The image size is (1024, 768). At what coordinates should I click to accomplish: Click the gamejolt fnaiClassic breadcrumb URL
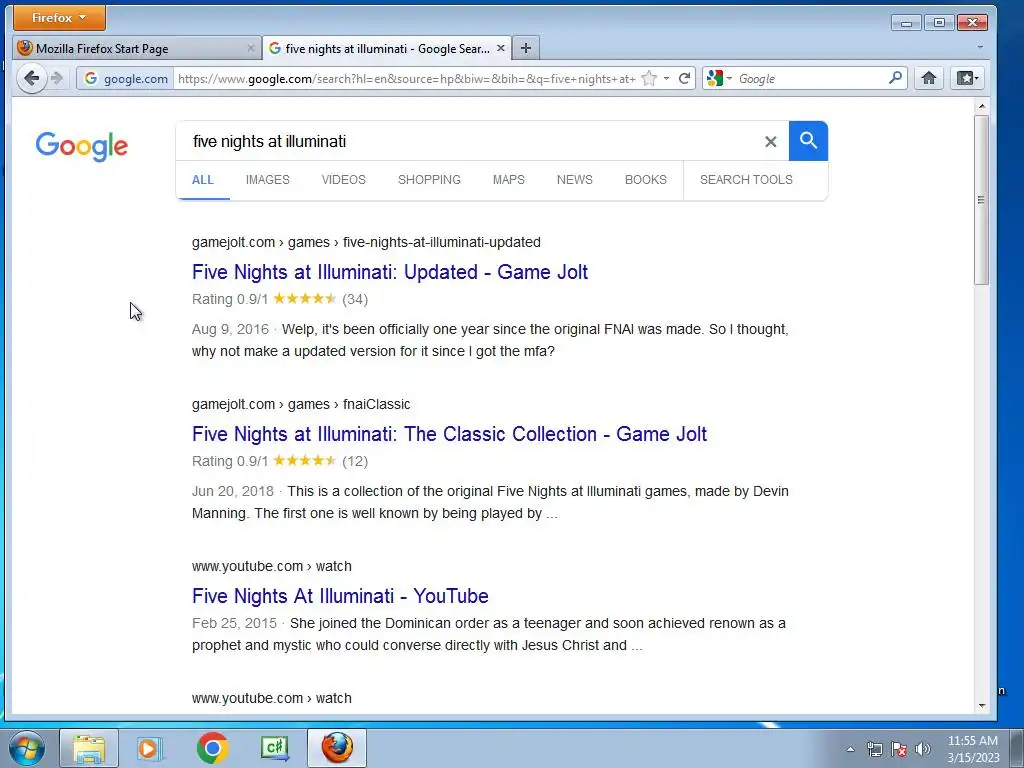coord(301,404)
